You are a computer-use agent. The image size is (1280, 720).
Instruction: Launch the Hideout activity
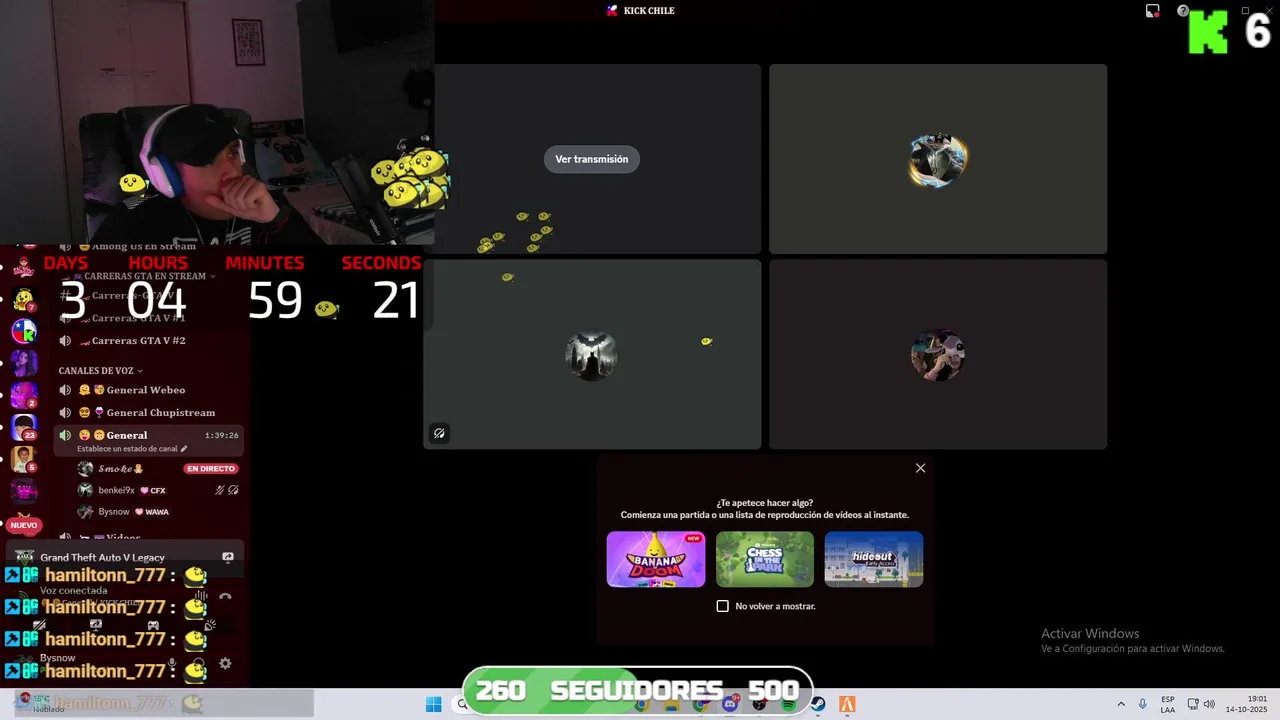pyautogui.click(x=873, y=559)
